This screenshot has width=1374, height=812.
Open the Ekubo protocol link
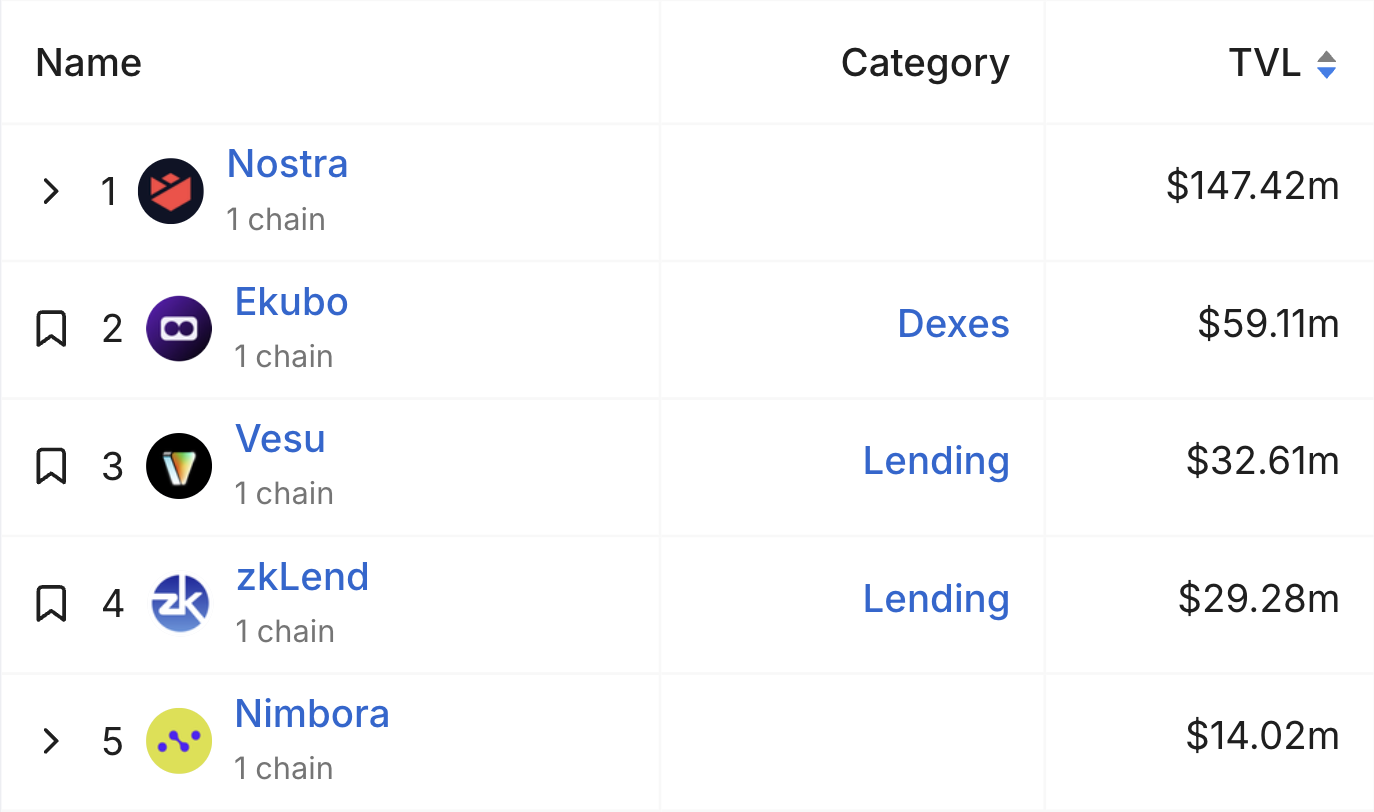point(291,302)
